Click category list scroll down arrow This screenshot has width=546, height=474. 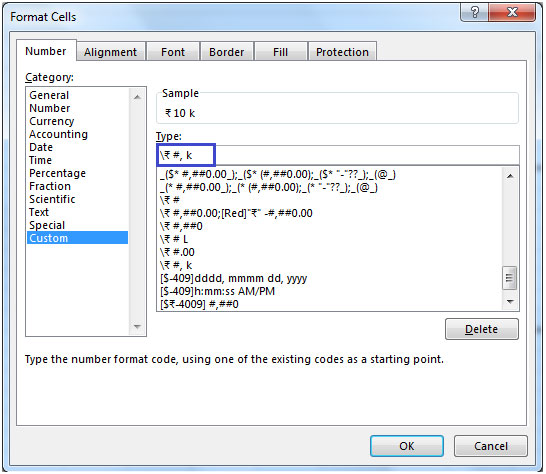pyautogui.click(x=138, y=327)
